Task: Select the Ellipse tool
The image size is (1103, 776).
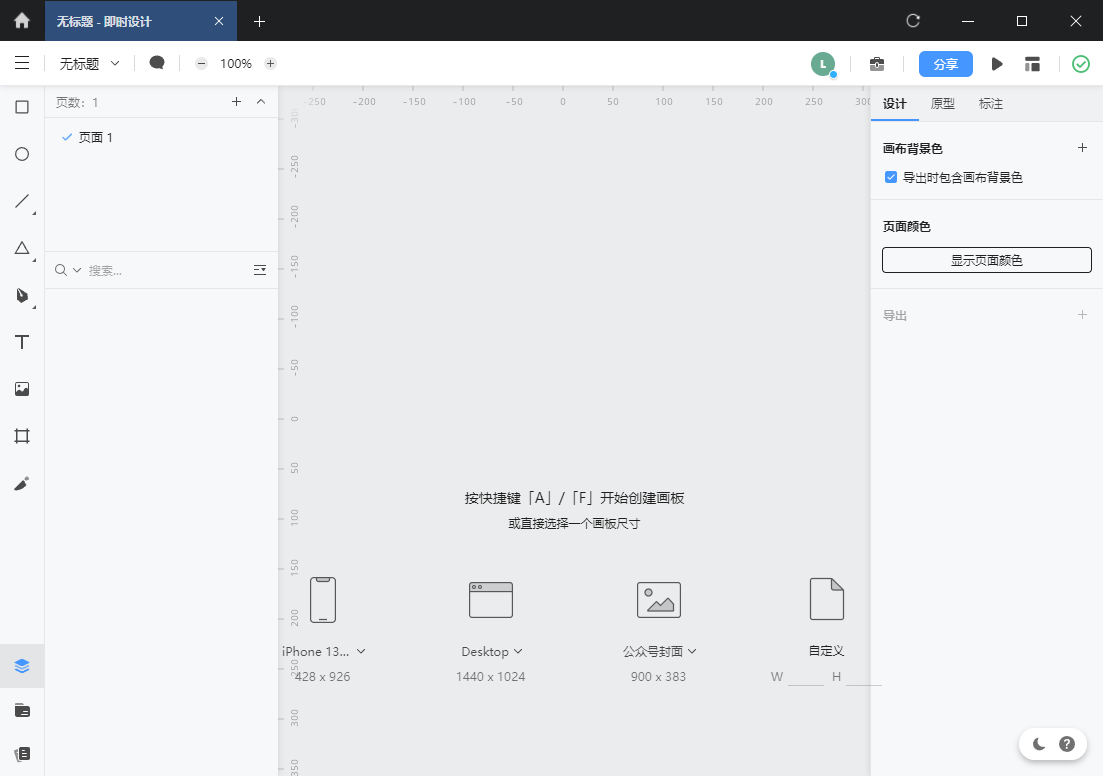Action: pos(21,154)
